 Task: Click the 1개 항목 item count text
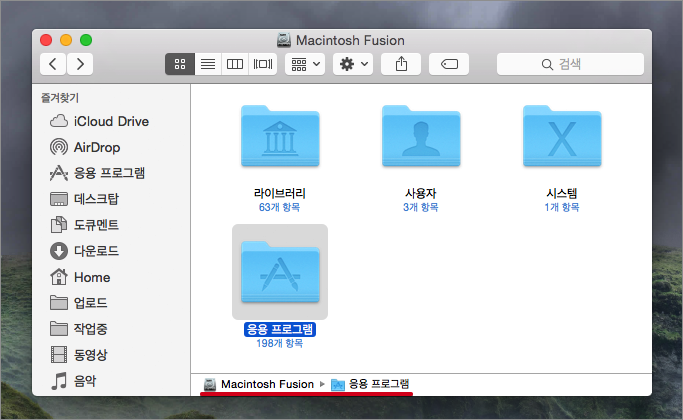[562, 207]
